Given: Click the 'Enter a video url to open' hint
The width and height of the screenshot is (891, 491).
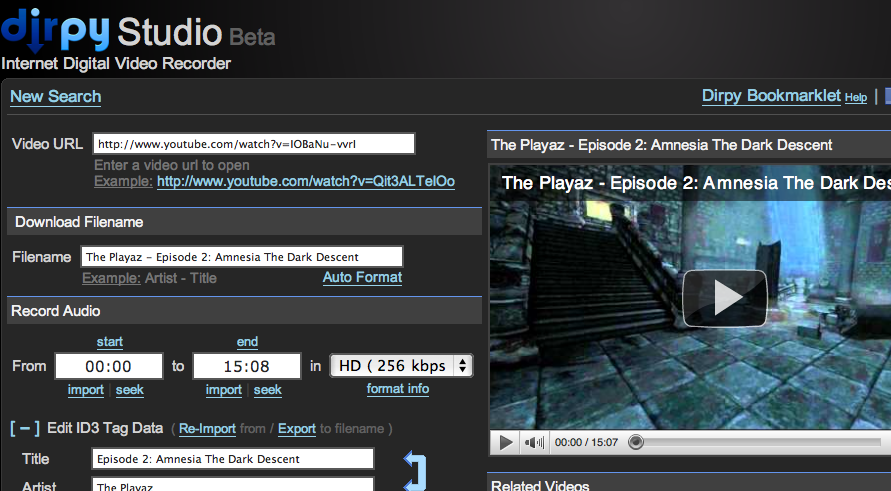Looking at the screenshot, I should [172, 165].
